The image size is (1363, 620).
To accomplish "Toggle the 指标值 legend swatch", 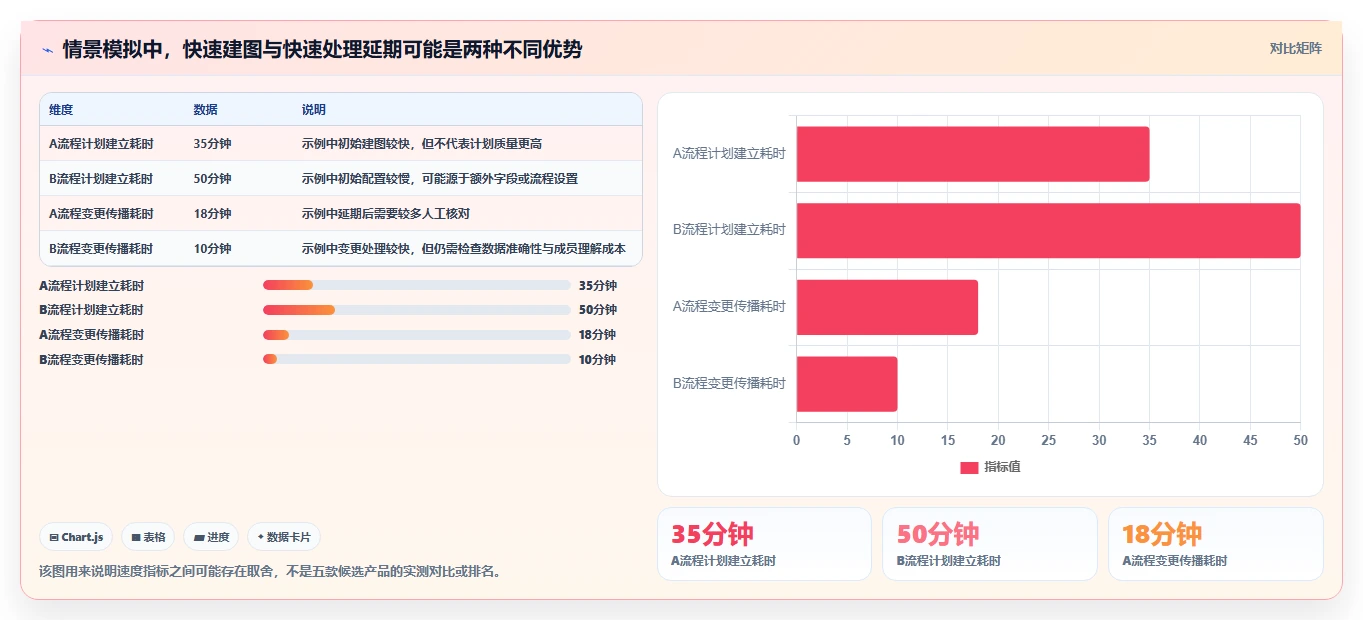I will coord(969,467).
